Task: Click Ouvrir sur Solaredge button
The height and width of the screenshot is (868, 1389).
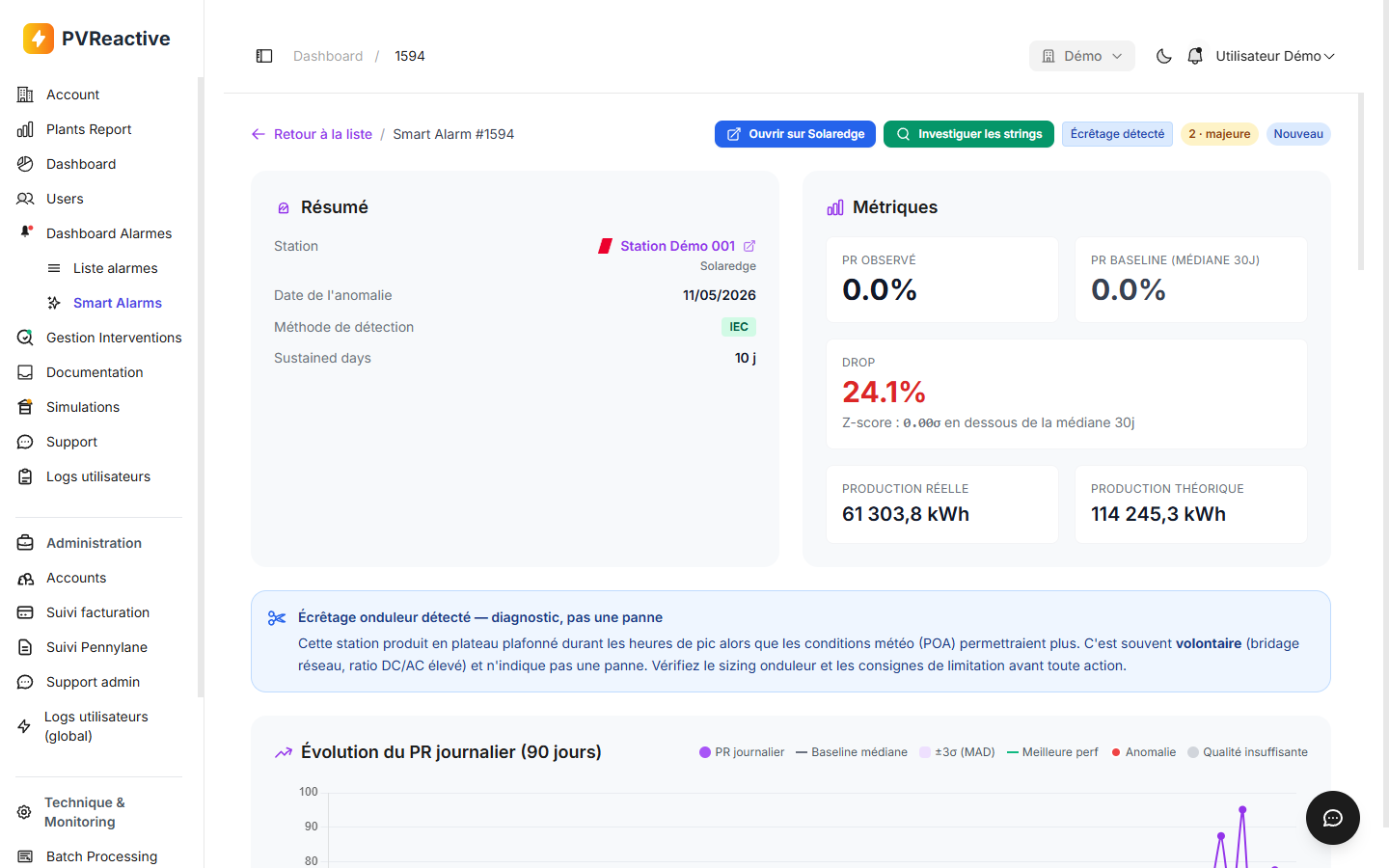Action: [x=795, y=134]
